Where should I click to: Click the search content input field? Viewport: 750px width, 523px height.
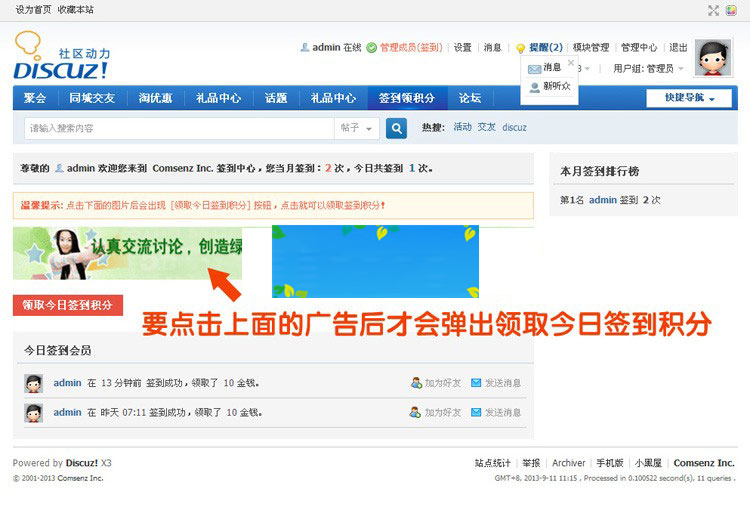tap(180, 128)
